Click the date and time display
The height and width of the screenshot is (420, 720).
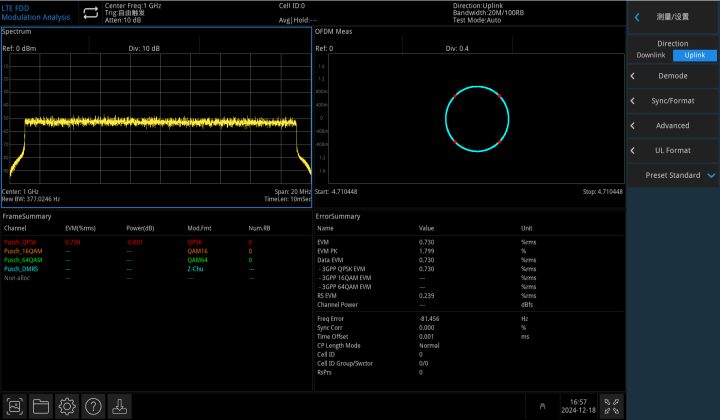[x=578, y=406]
